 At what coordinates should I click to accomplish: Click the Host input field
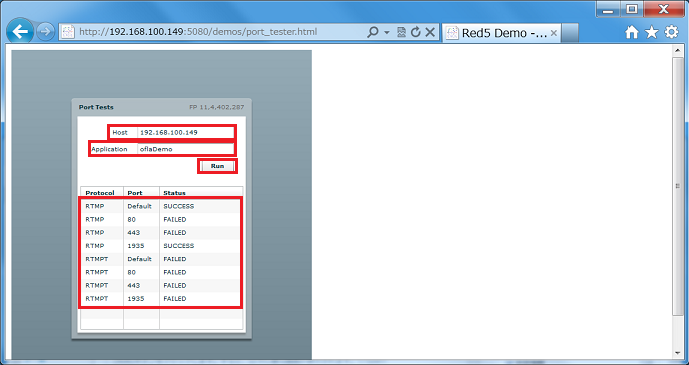(x=185, y=132)
